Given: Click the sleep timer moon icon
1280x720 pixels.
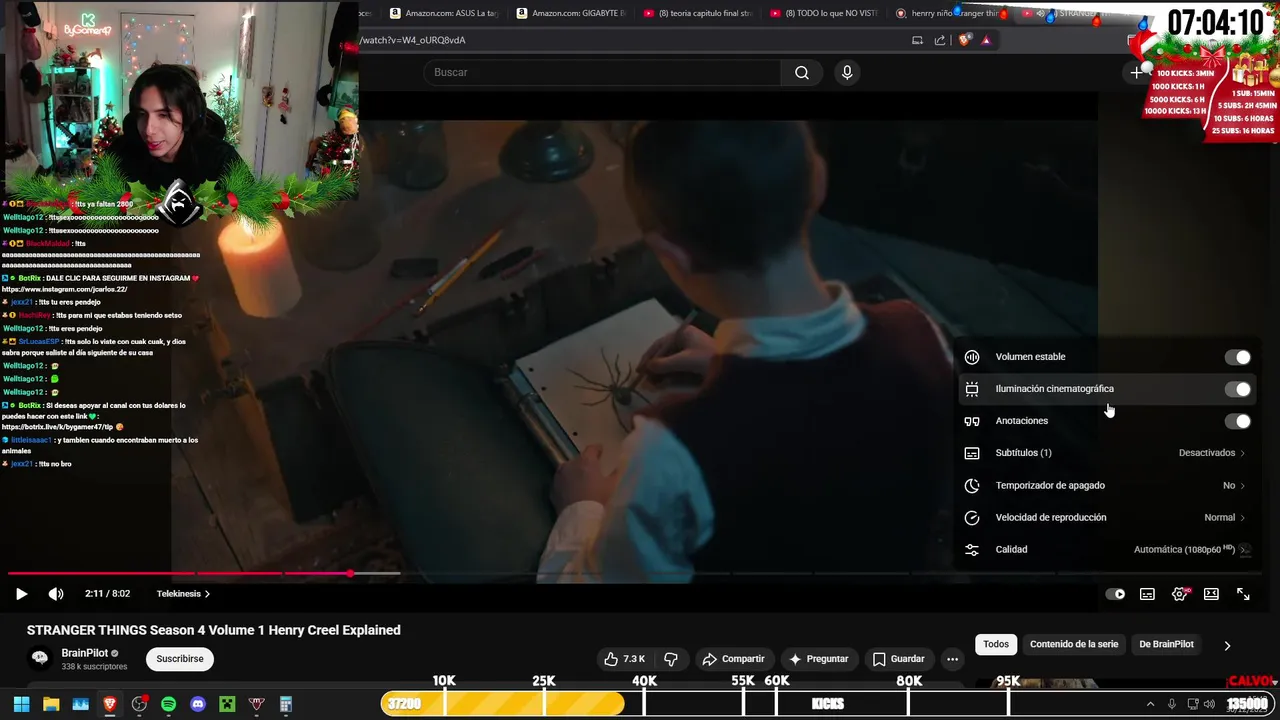Looking at the screenshot, I should [x=972, y=485].
